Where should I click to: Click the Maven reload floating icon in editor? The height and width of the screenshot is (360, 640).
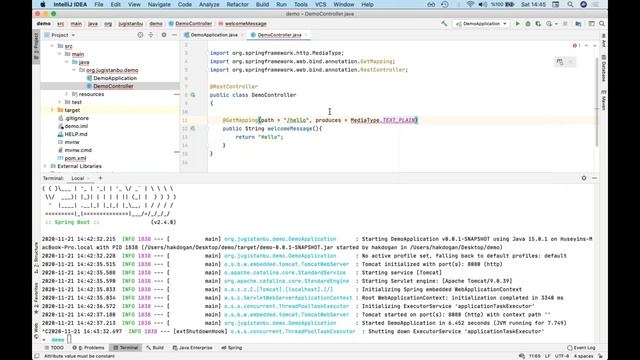click(x=560, y=62)
